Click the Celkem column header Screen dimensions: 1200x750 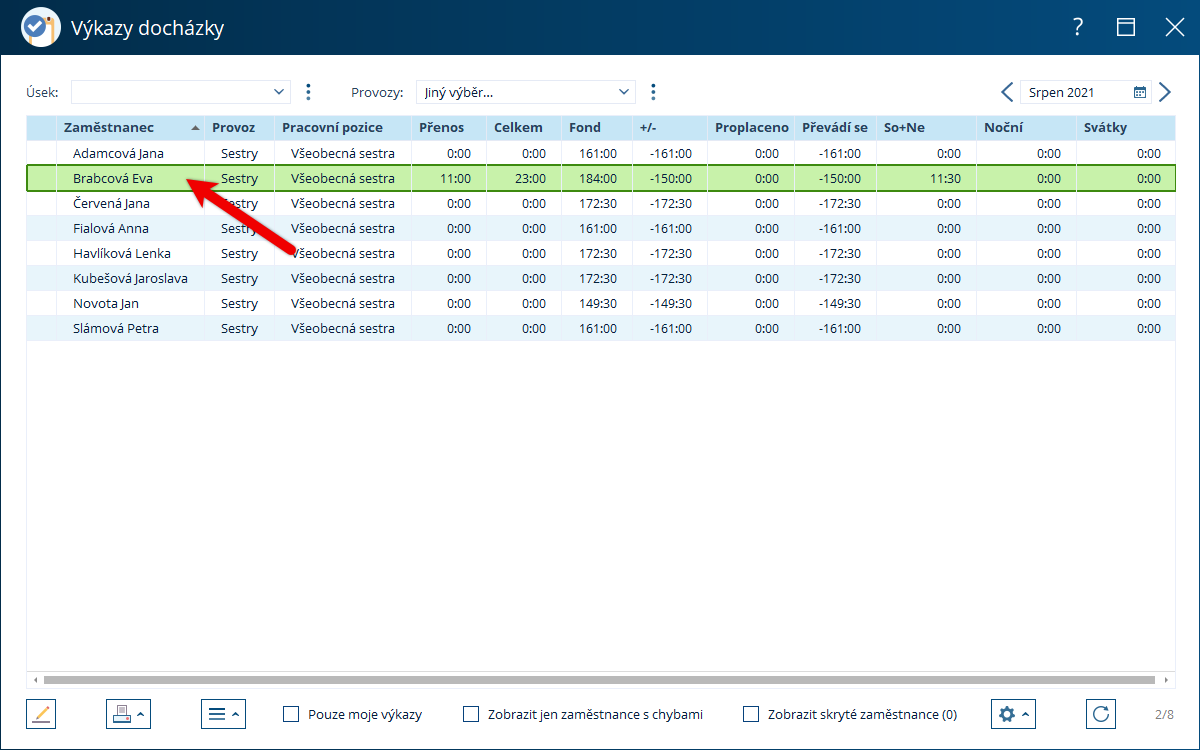tap(524, 128)
